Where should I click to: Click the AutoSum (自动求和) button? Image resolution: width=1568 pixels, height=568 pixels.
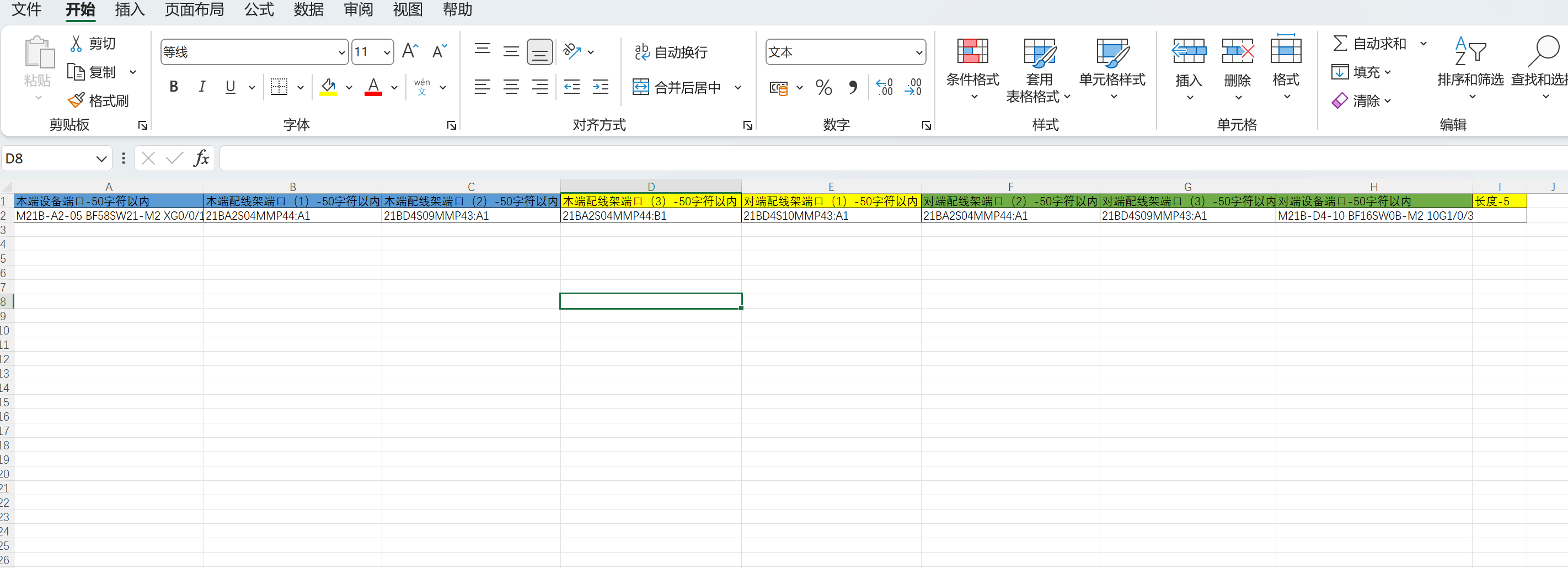[x=1369, y=43]
